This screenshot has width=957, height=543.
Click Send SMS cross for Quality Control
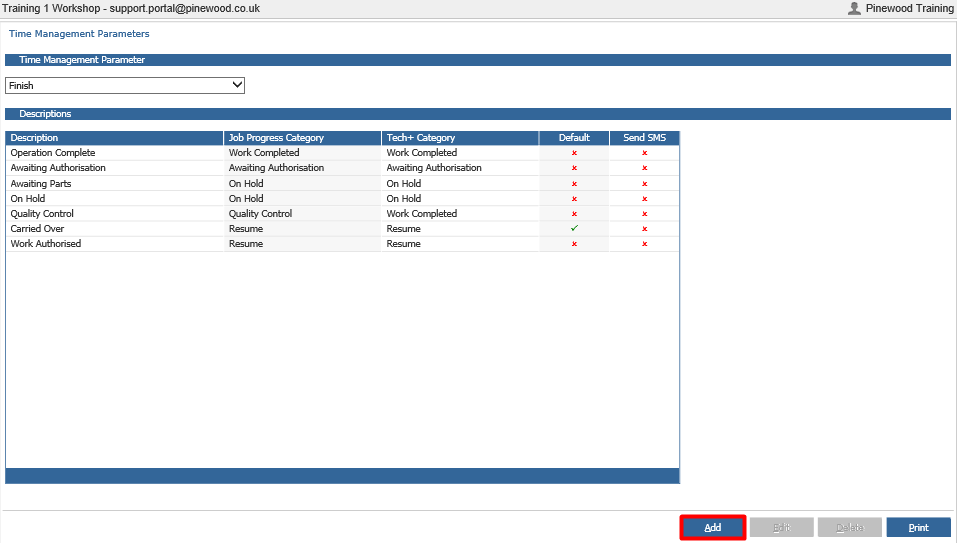tap(645, 214)
